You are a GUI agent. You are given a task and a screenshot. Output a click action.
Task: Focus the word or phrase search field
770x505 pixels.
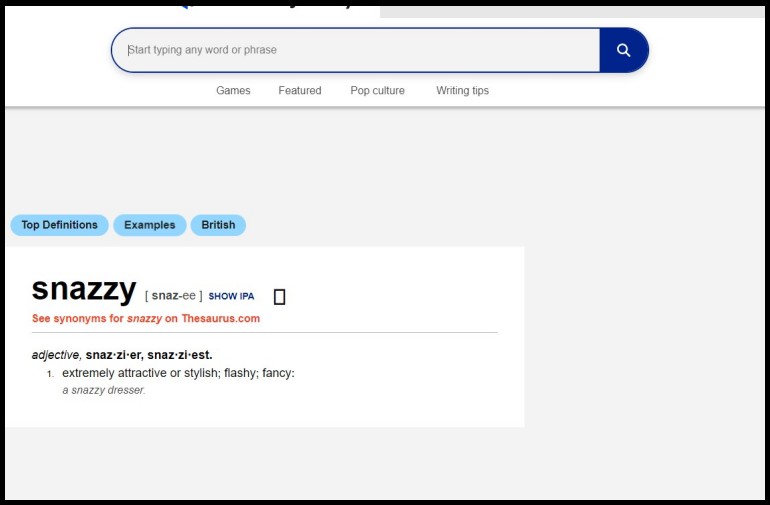tap(355, 50)
